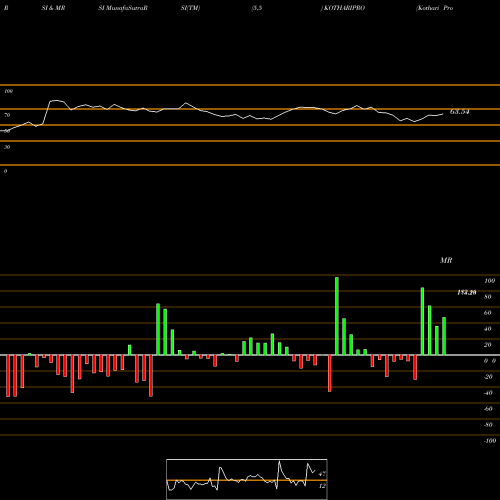Click the 30 level label on RSI axis
Viewport: 500px width, 500px height.
[x=7, y=147]
